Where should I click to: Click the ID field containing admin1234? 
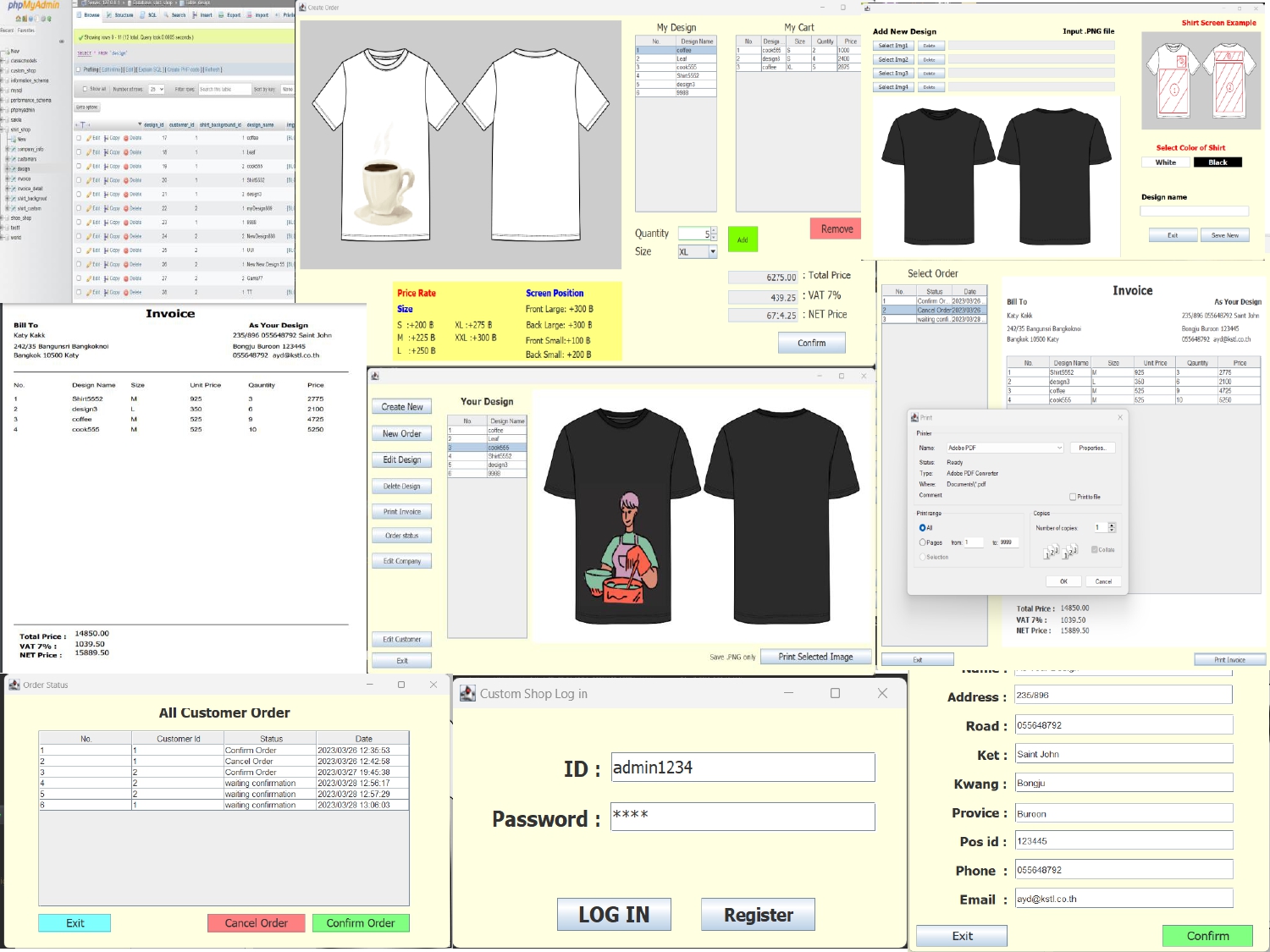click(x=743, y=768)
